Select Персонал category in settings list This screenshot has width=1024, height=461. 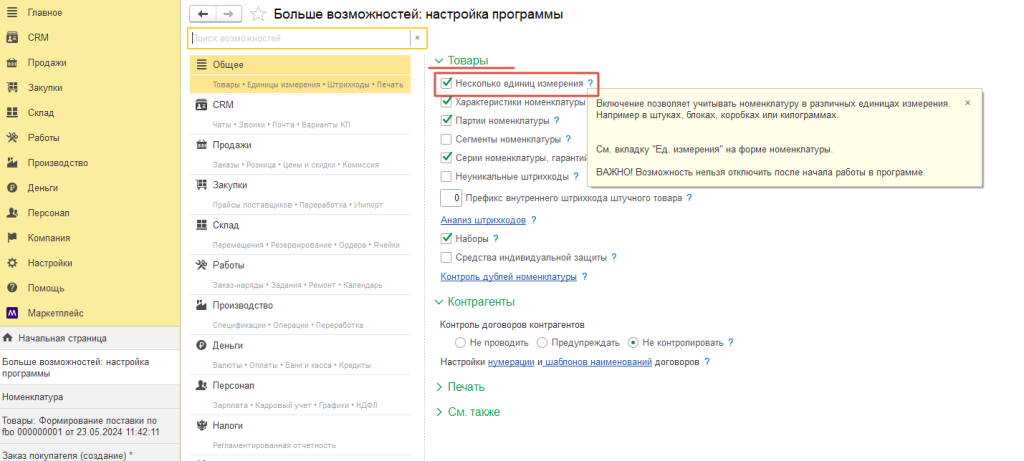point(300,395)
